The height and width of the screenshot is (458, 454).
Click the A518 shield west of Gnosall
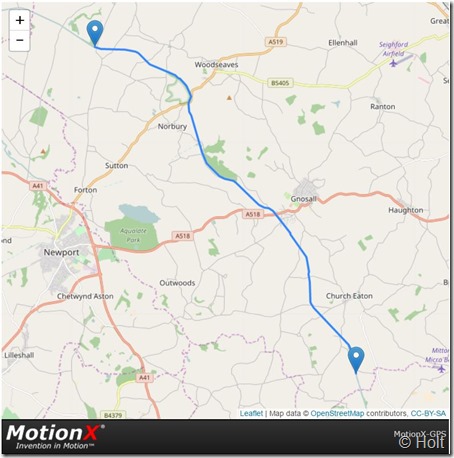pyautogui.click(x=252, y=214)
